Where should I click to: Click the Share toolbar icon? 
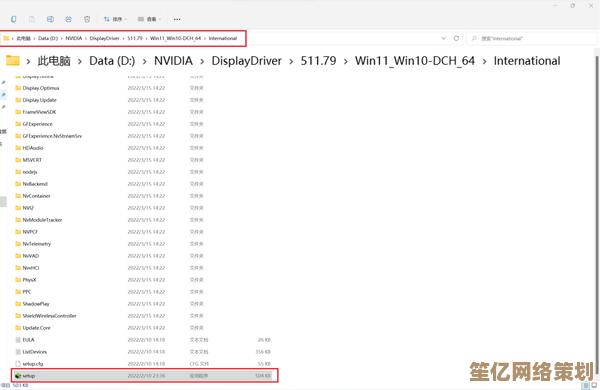[x=68, y=19]
